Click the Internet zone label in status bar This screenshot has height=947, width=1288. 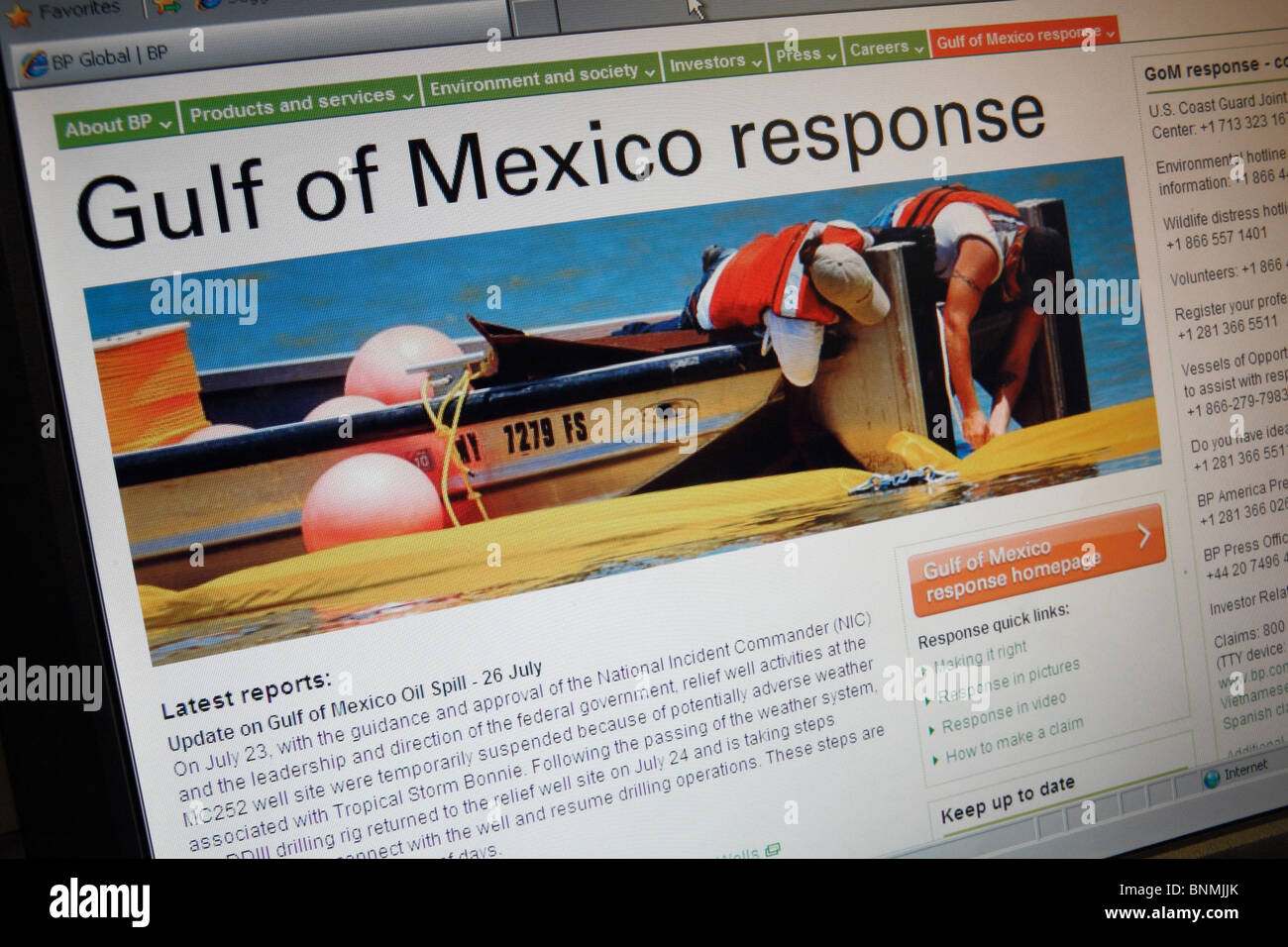pos(1245,772)
